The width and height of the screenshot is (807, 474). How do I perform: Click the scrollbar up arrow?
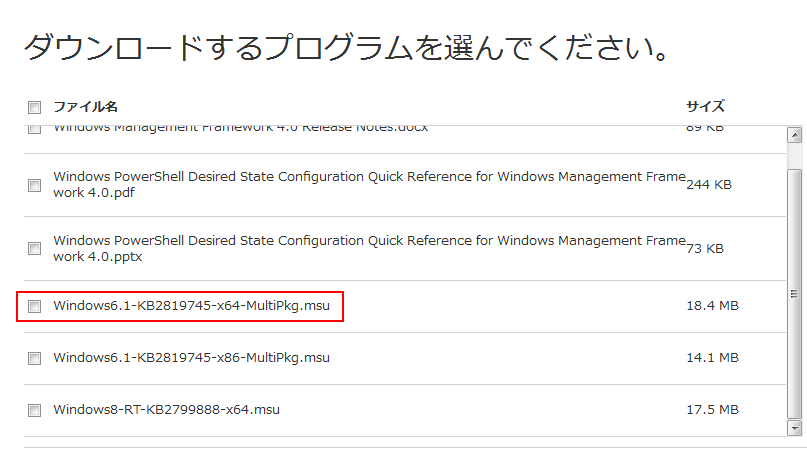click(x=794, y=135)
